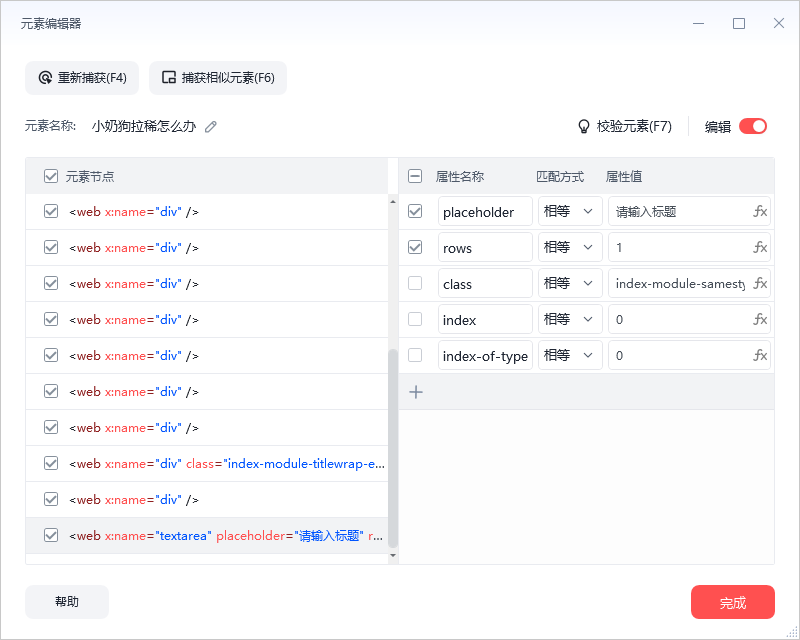
Task: Open 相等 dropdown for placeholder attribute
Action: click(x=570, y=212)
